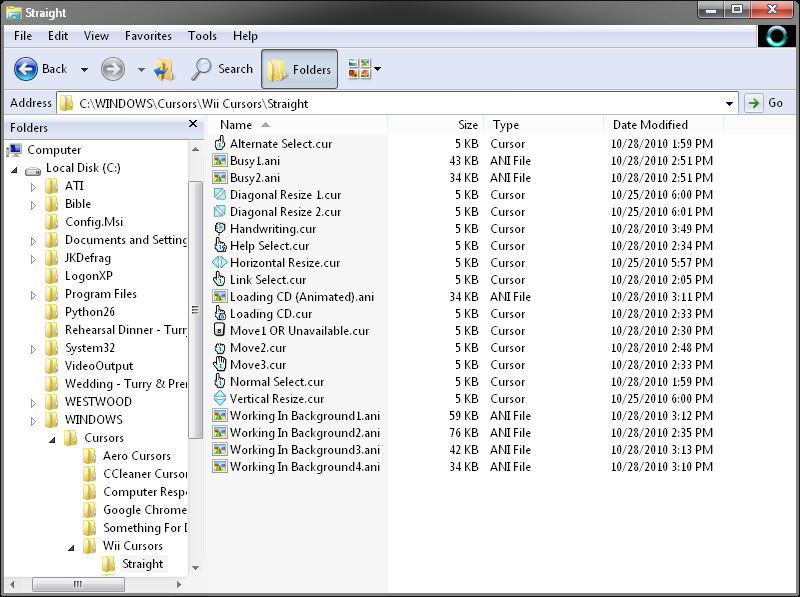The image size is (800, 597).
Task: Click the Back navigation arrow icon
Action: click(26, 69)
